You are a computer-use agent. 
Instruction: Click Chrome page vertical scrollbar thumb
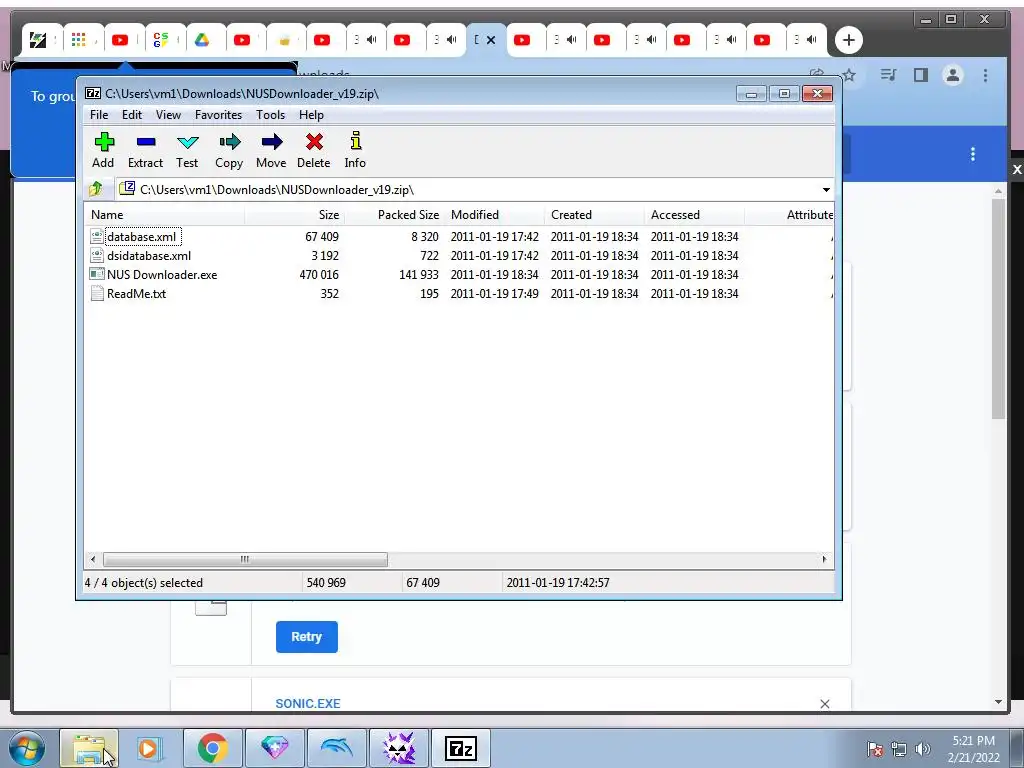tap(998, 309)
